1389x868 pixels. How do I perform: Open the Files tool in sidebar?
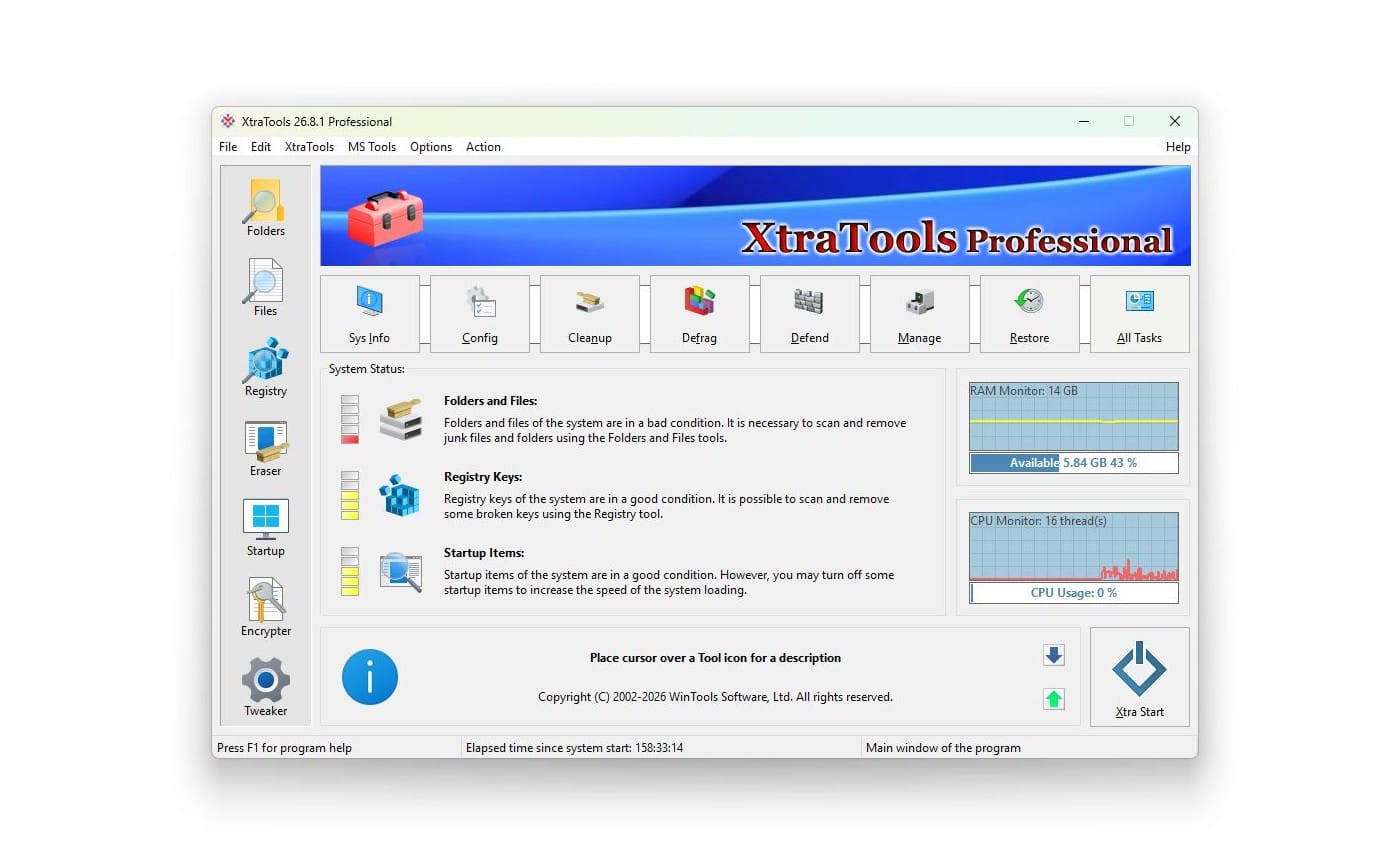[265, 288]
